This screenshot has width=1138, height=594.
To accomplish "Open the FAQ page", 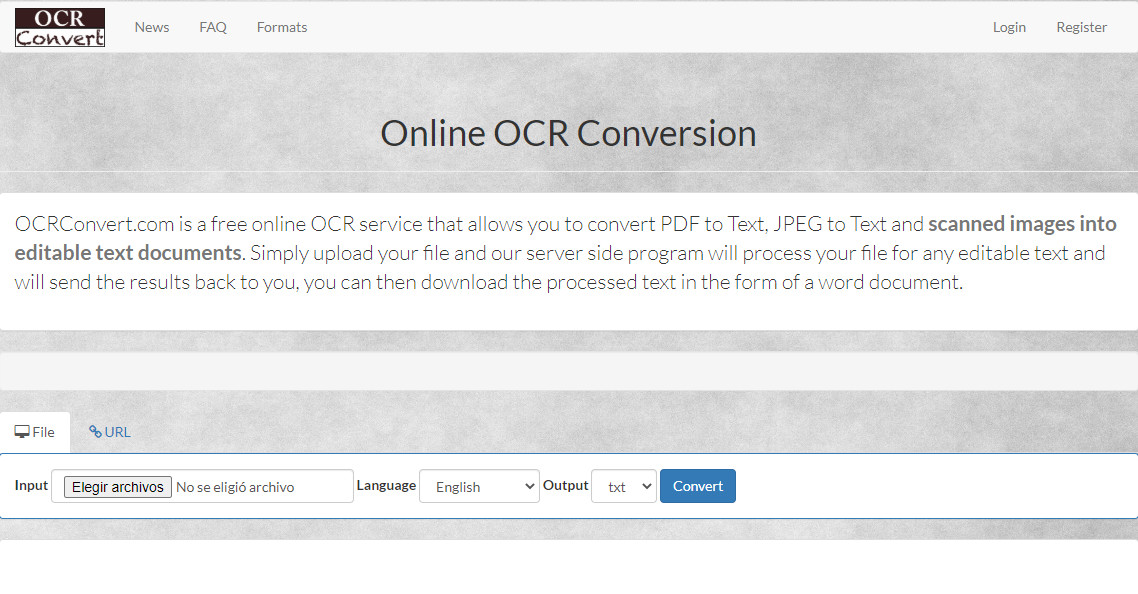I will (x=213, y=28).
